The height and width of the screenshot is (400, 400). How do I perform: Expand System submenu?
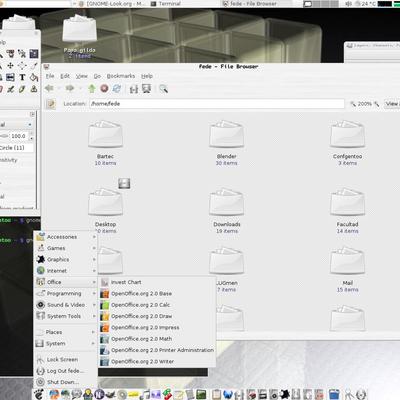pyautogui.click(x=66, y=343)
